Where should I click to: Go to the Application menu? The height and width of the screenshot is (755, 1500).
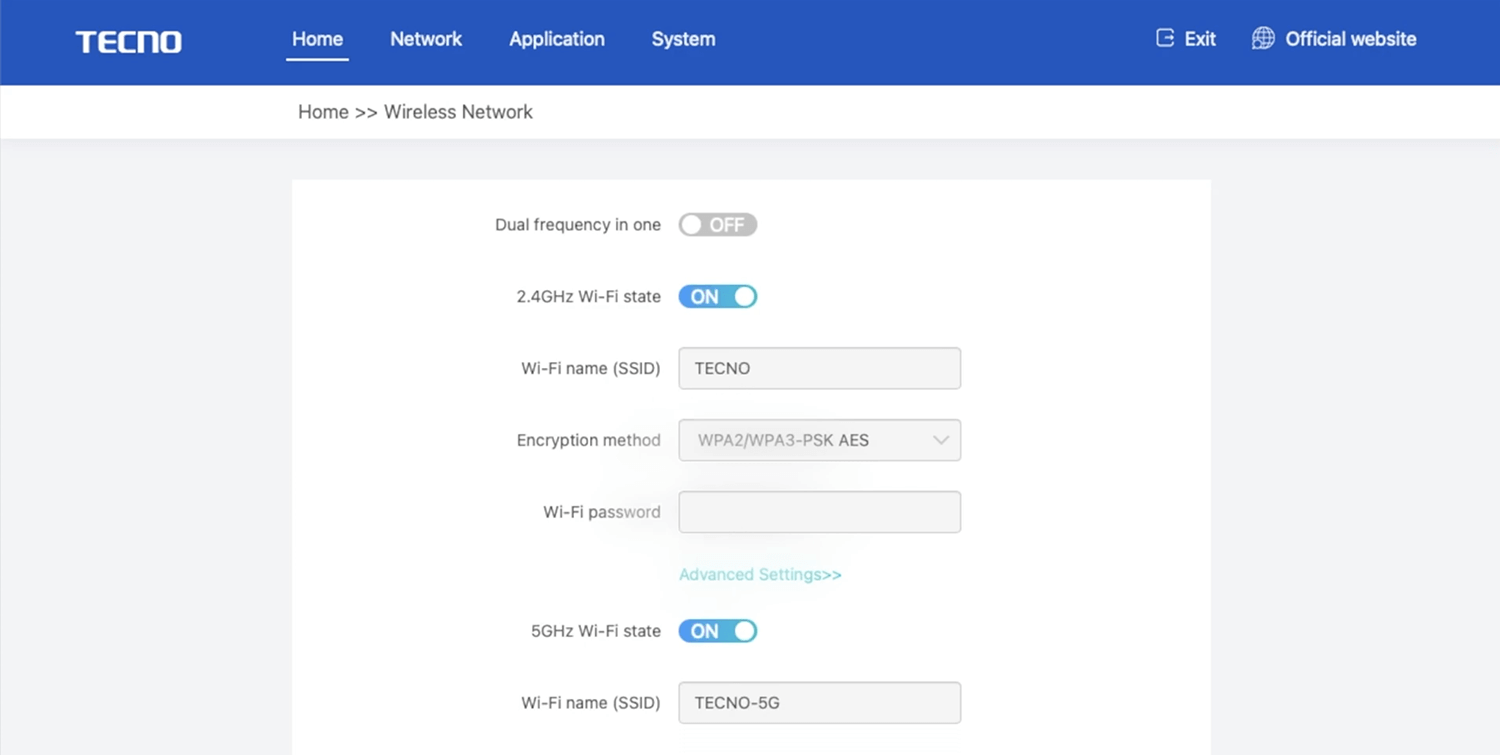pyautogui.click(x=556, y=39)
